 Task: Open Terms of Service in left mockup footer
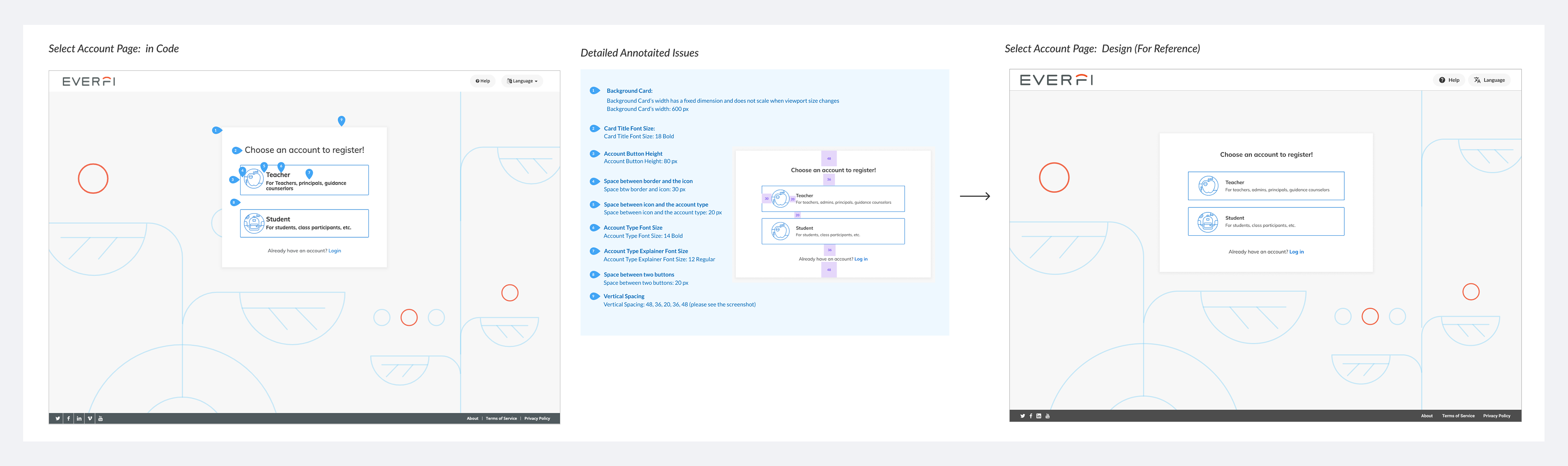[x=501, y=419]
